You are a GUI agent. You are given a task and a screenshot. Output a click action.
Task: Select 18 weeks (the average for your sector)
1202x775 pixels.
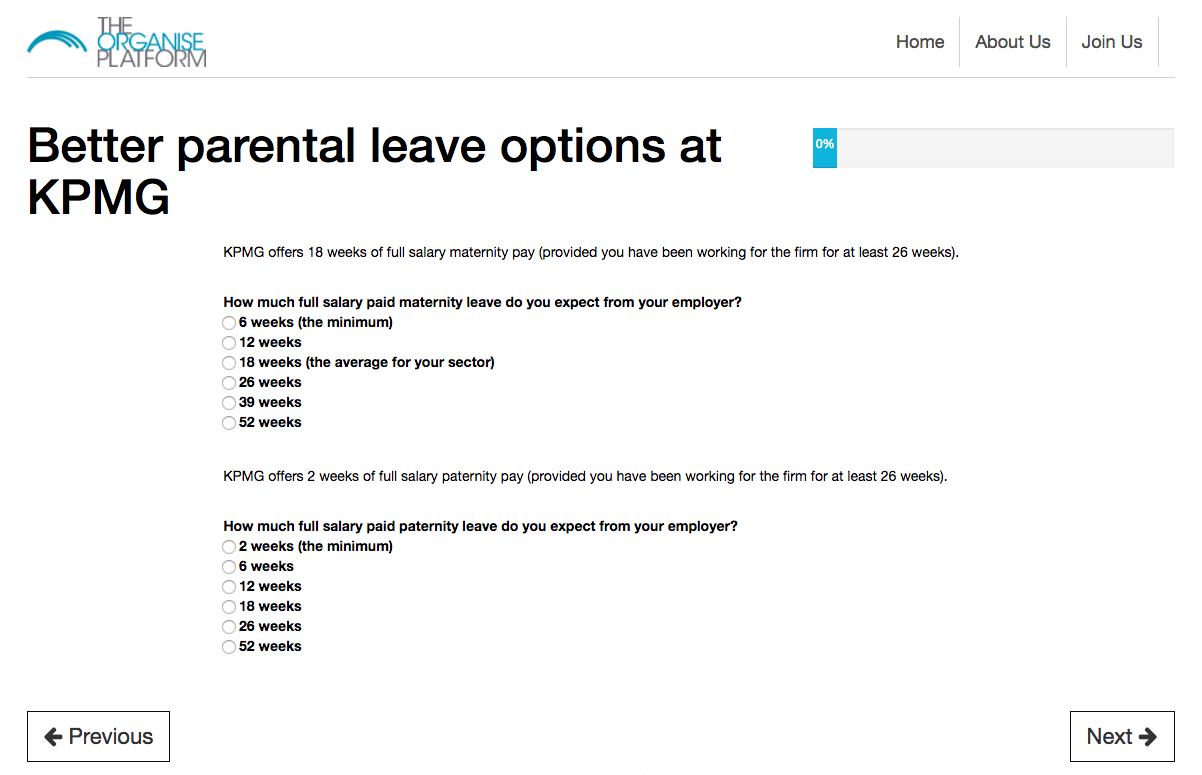click(x=229, y=363)
